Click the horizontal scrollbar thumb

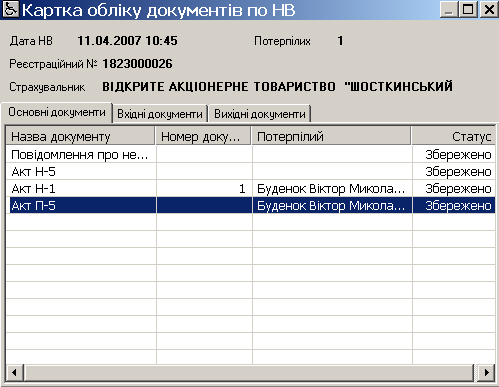pyautogui.click(x=249, y=372)
